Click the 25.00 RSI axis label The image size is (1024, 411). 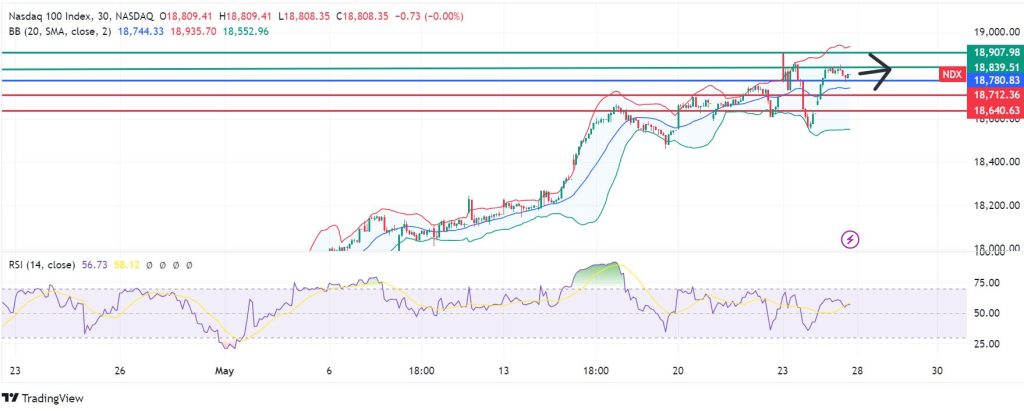point(986,344)
